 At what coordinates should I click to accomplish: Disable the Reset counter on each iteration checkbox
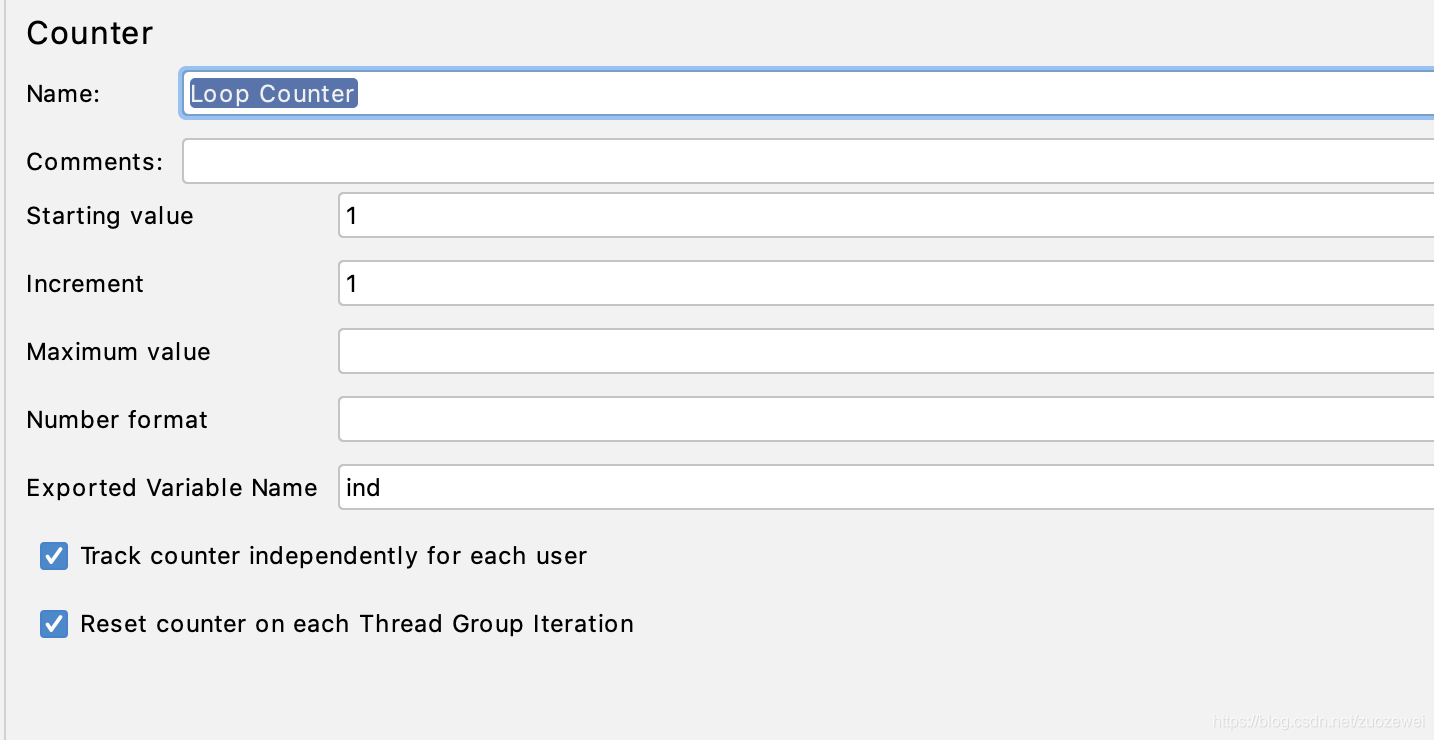54,624
